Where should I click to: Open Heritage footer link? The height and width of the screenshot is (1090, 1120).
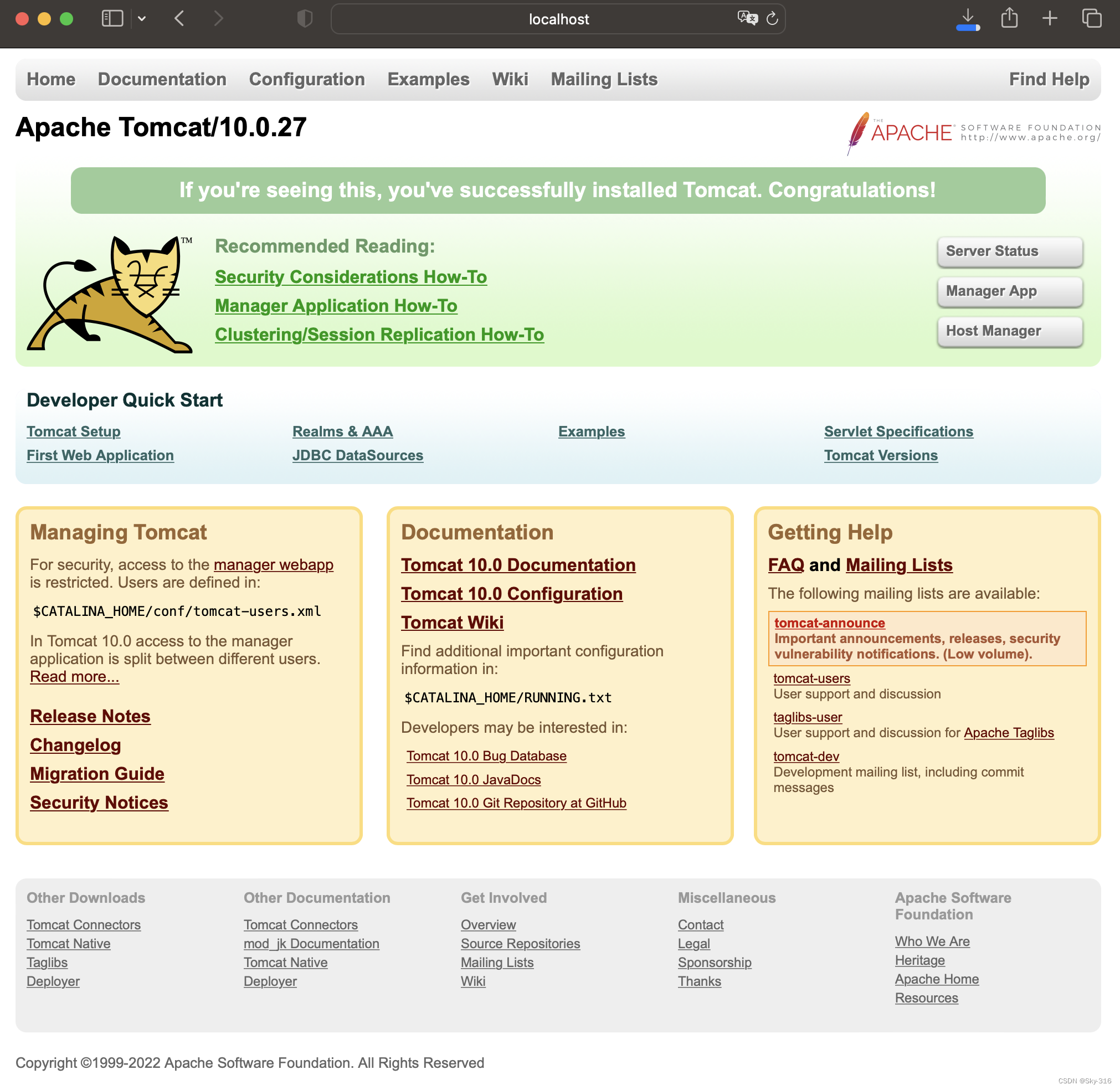(919, 960)
